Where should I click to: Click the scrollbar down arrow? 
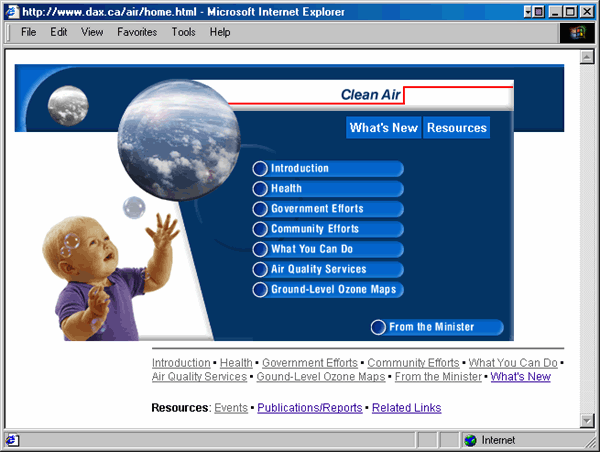click(x=587, y=421)
